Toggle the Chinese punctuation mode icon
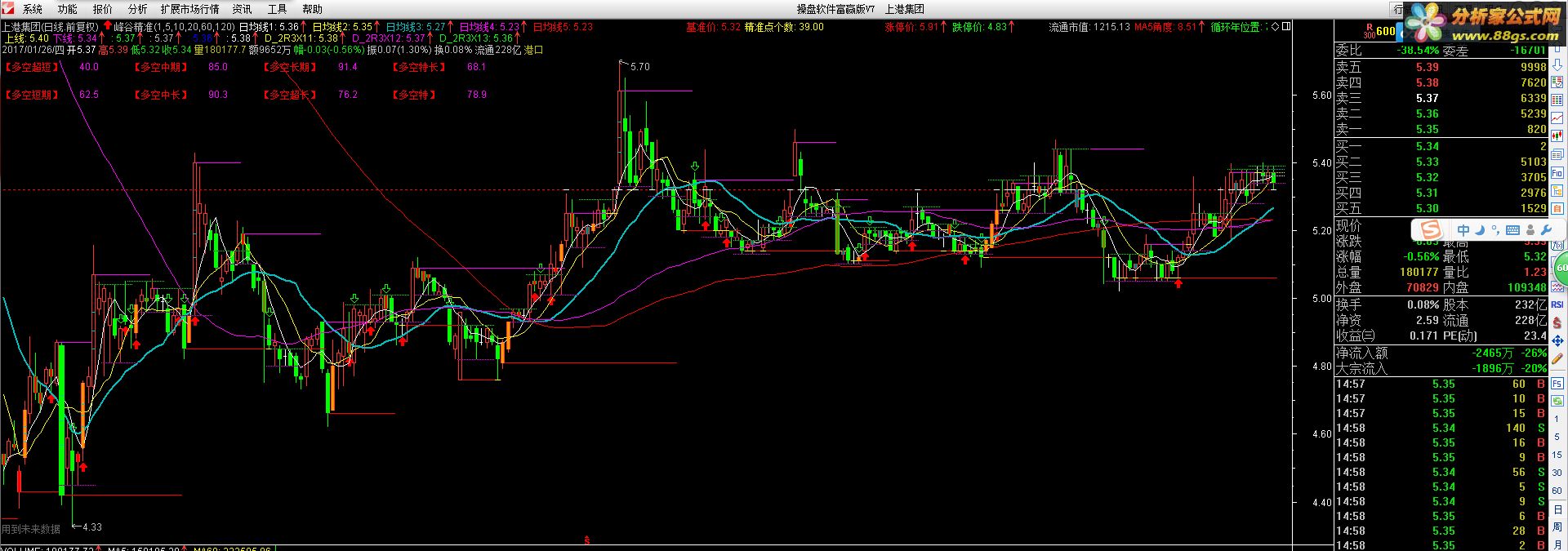Viewport: 1568px width, 551px height. (1495, 230)
